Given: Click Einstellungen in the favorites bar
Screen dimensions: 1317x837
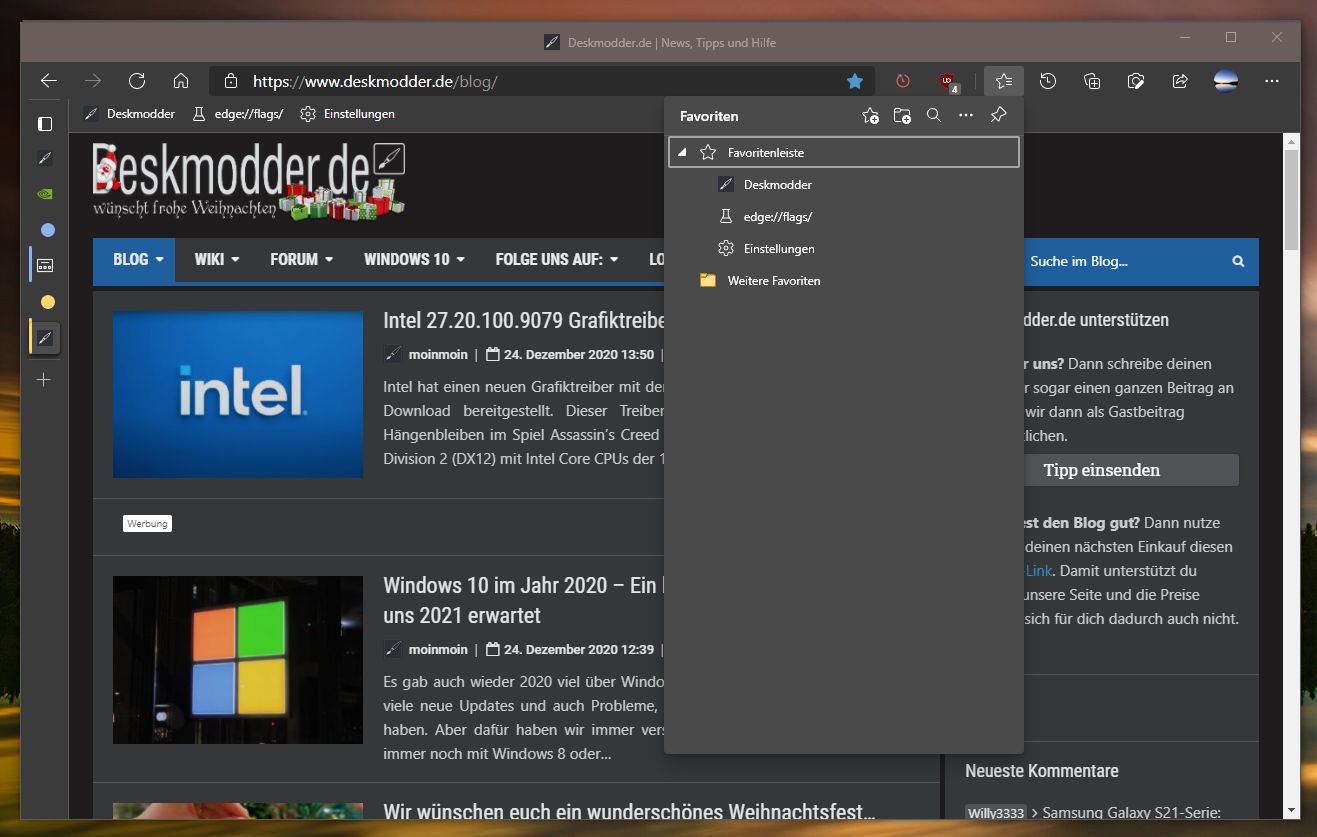Looking at the screenshot, I should (x=347, y=114).
